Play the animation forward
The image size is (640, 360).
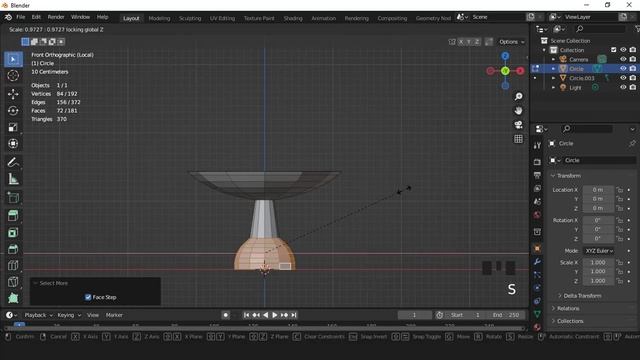[275, 315]
